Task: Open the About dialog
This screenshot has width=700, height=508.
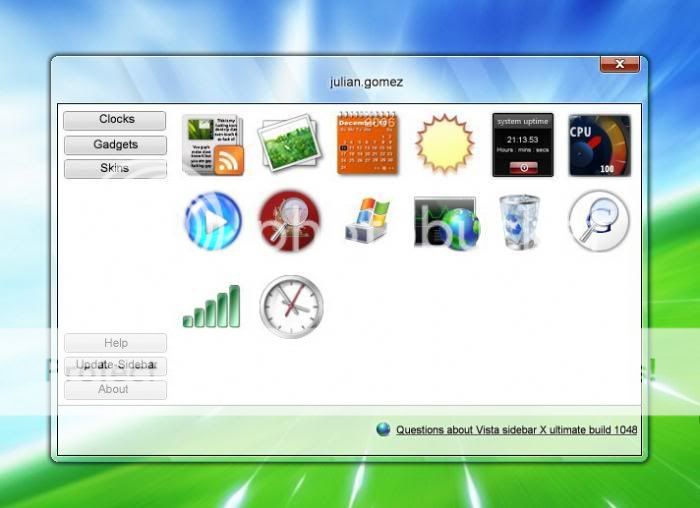Action: click(115, 390)
